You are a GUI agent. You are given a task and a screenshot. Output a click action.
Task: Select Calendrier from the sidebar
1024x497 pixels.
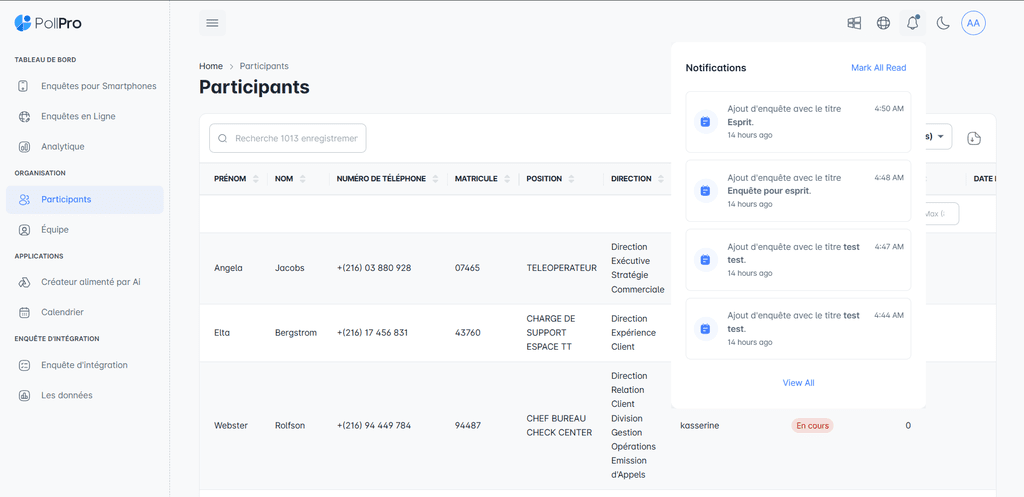coord(62,312)
